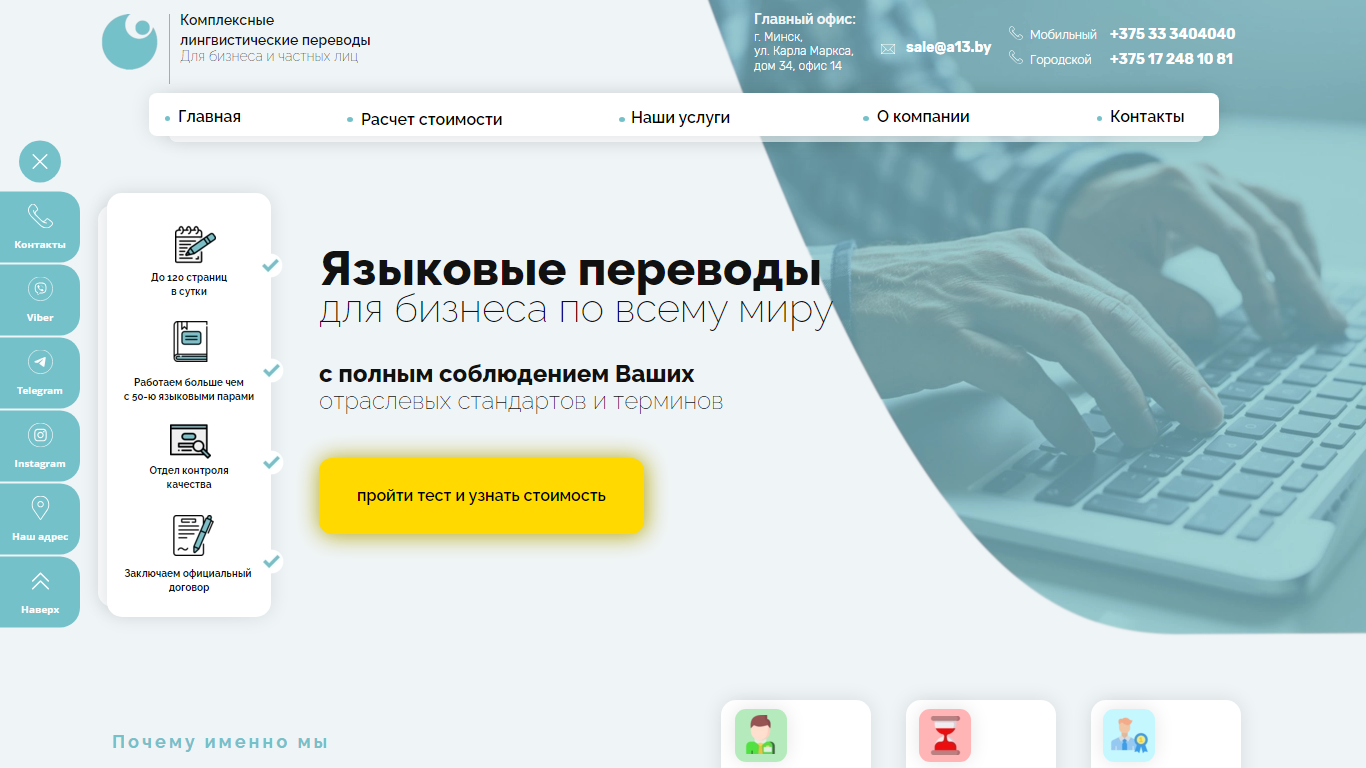Click the До 120 страниц в сутки caption

click(x=189, y=284)
